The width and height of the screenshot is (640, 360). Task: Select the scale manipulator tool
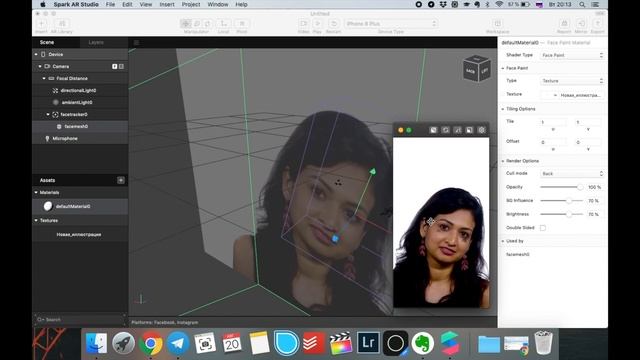point(207,24)
